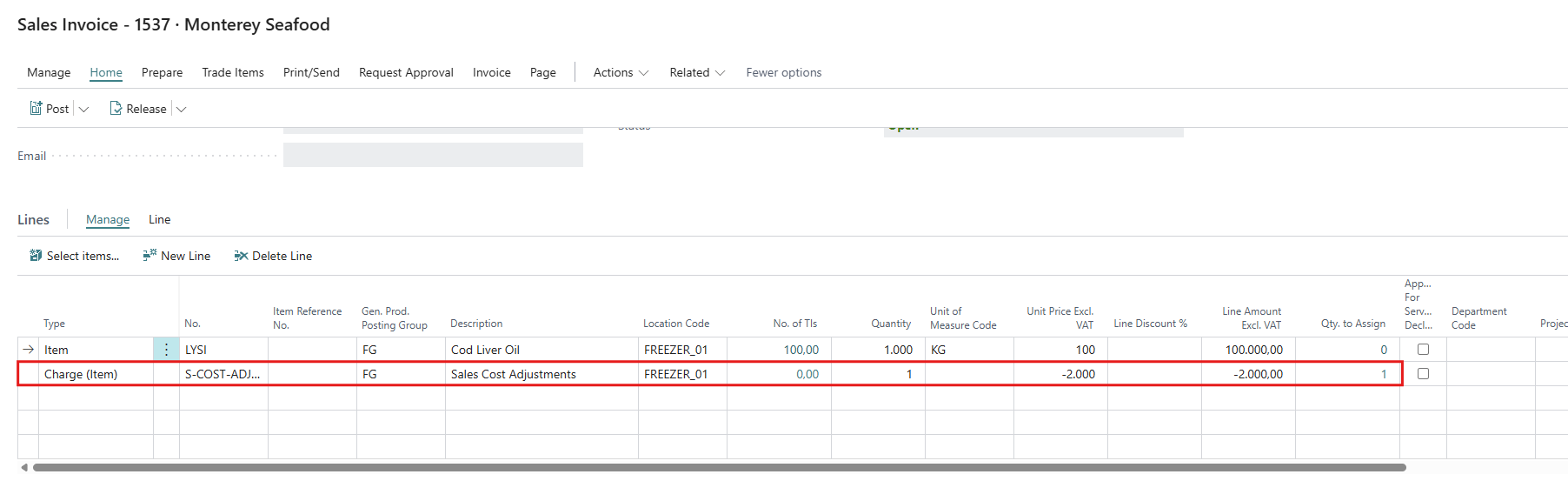Open the Print/Send menu
1568x481 pixels.
coord(311,72)
